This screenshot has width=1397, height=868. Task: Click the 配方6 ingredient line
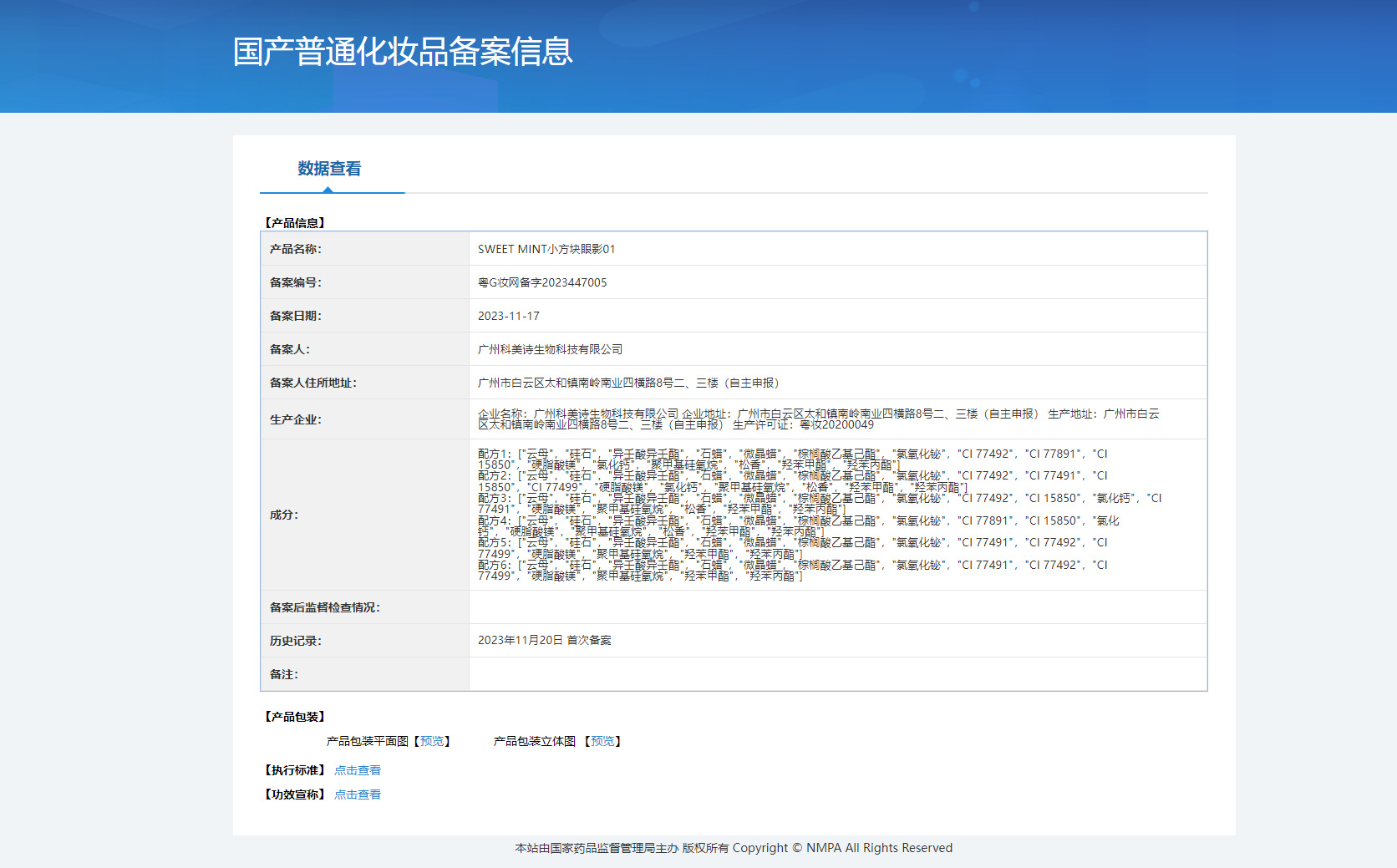click(x=792, y=566)
